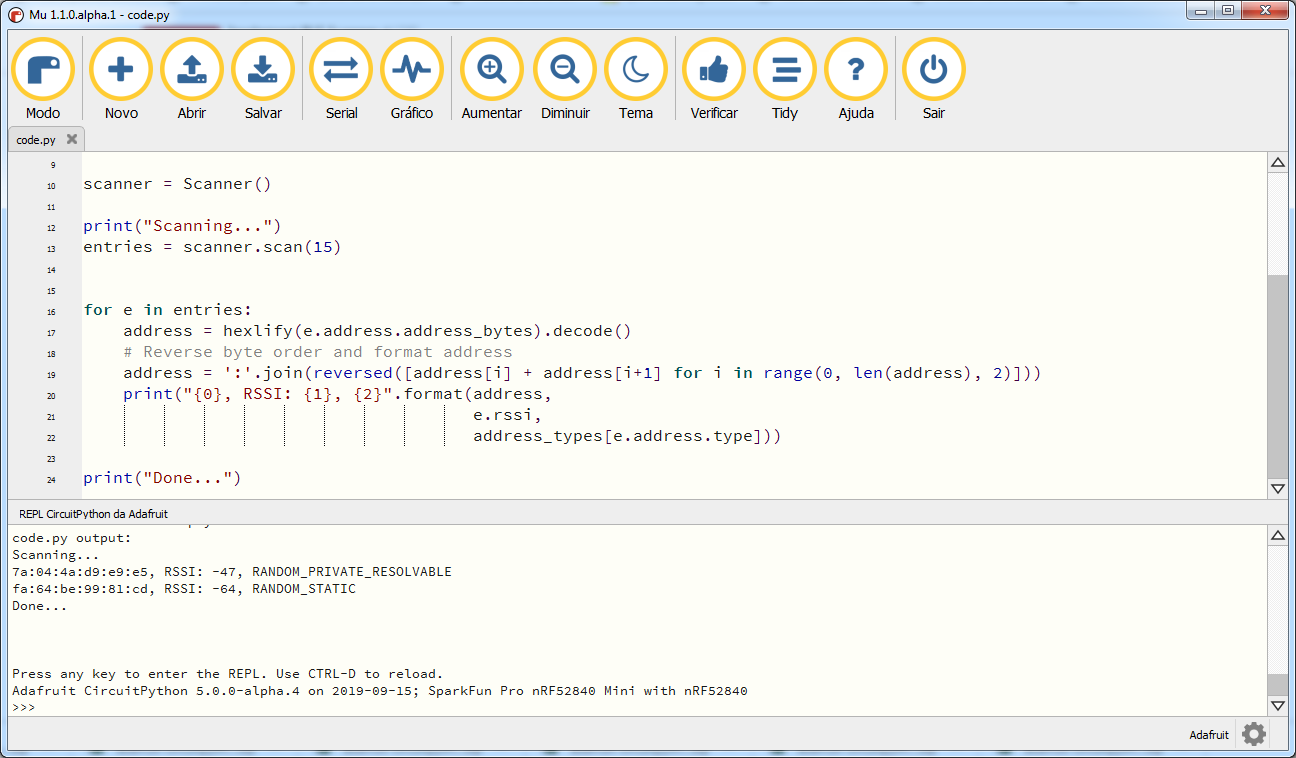Image resolution: width=1296 pixels, height=758 pixels.
Task: Open the Modo mode selector
Action: pos(43,68)
